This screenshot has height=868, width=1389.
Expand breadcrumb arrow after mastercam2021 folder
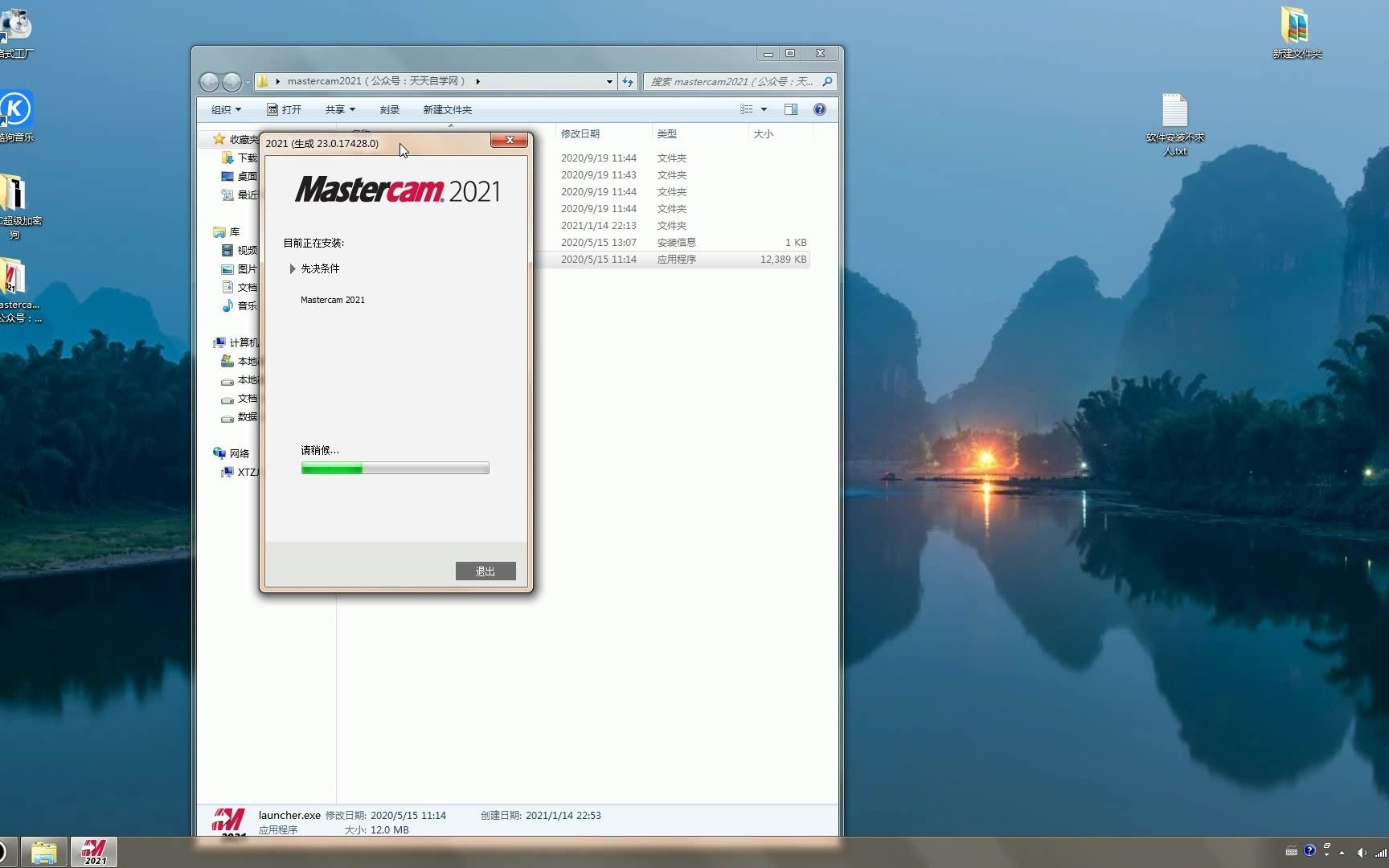[x=477, y=81]
